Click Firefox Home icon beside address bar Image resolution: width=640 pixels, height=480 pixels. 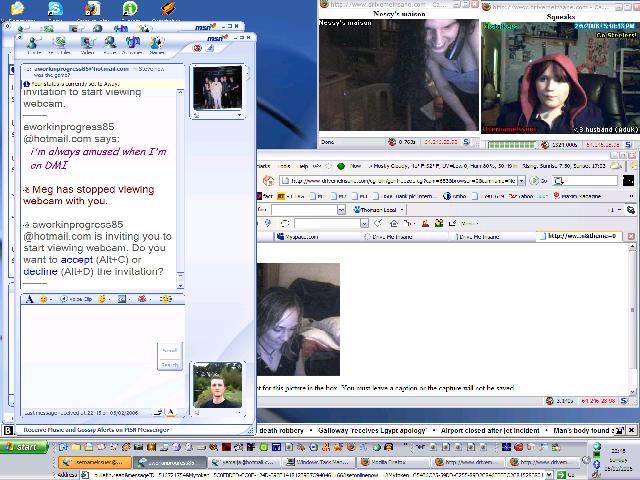pyautogui.click(x=268, y=180)
